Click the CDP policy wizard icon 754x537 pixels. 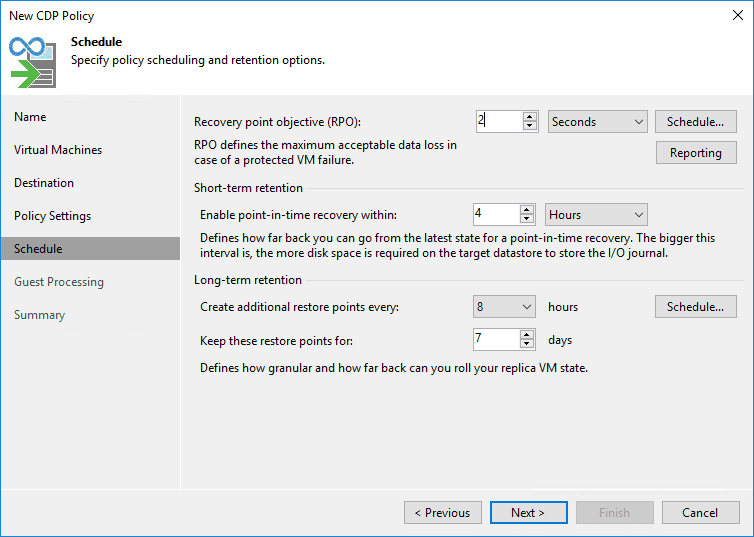(x=32, y=62)
